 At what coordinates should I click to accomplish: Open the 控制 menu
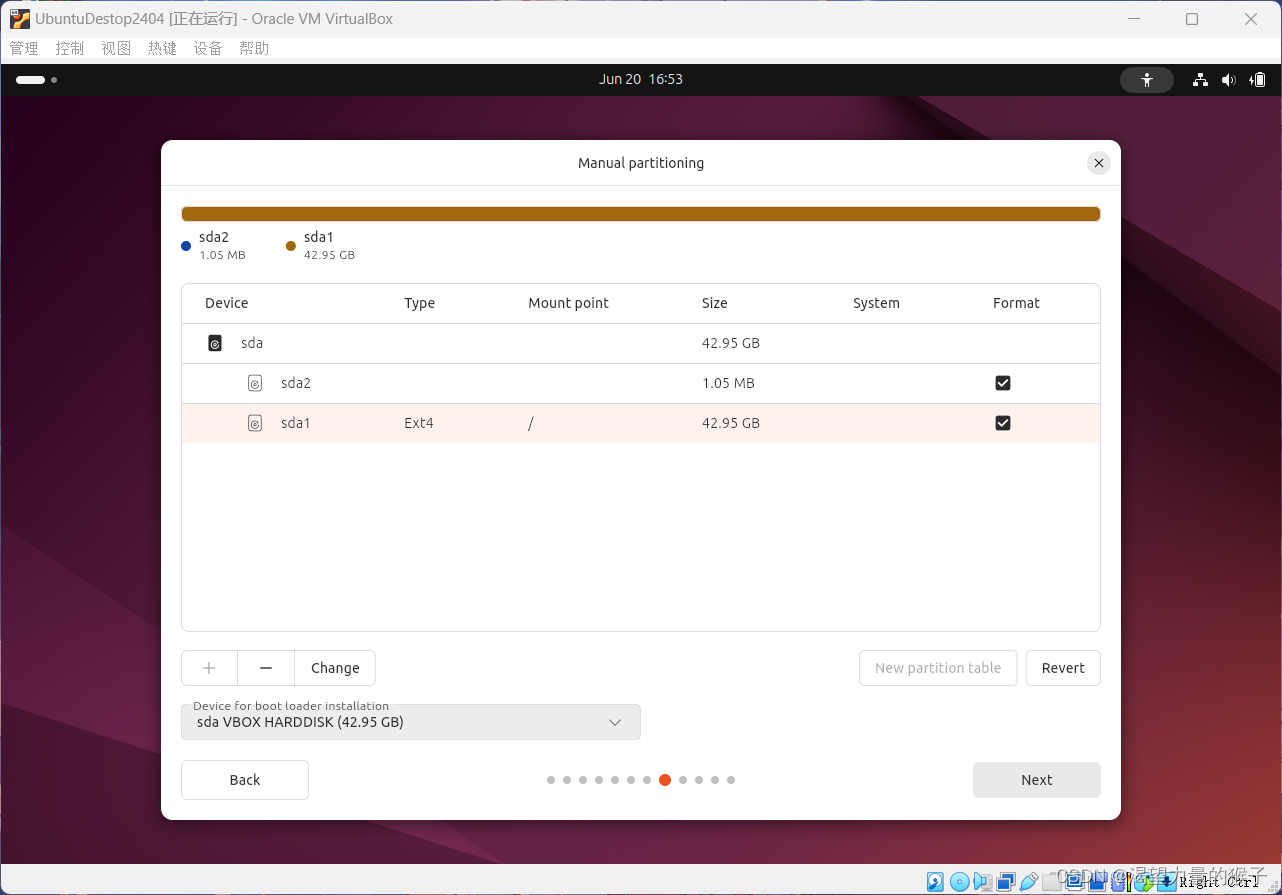click(x=70, y=48)
